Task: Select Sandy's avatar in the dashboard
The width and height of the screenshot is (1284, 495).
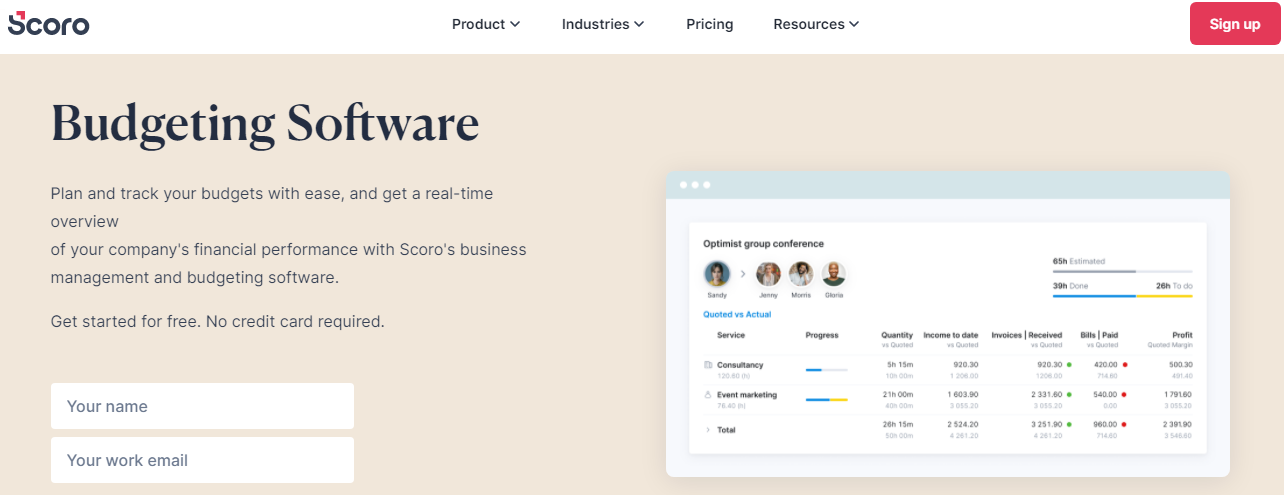Action: pos(716,274)
